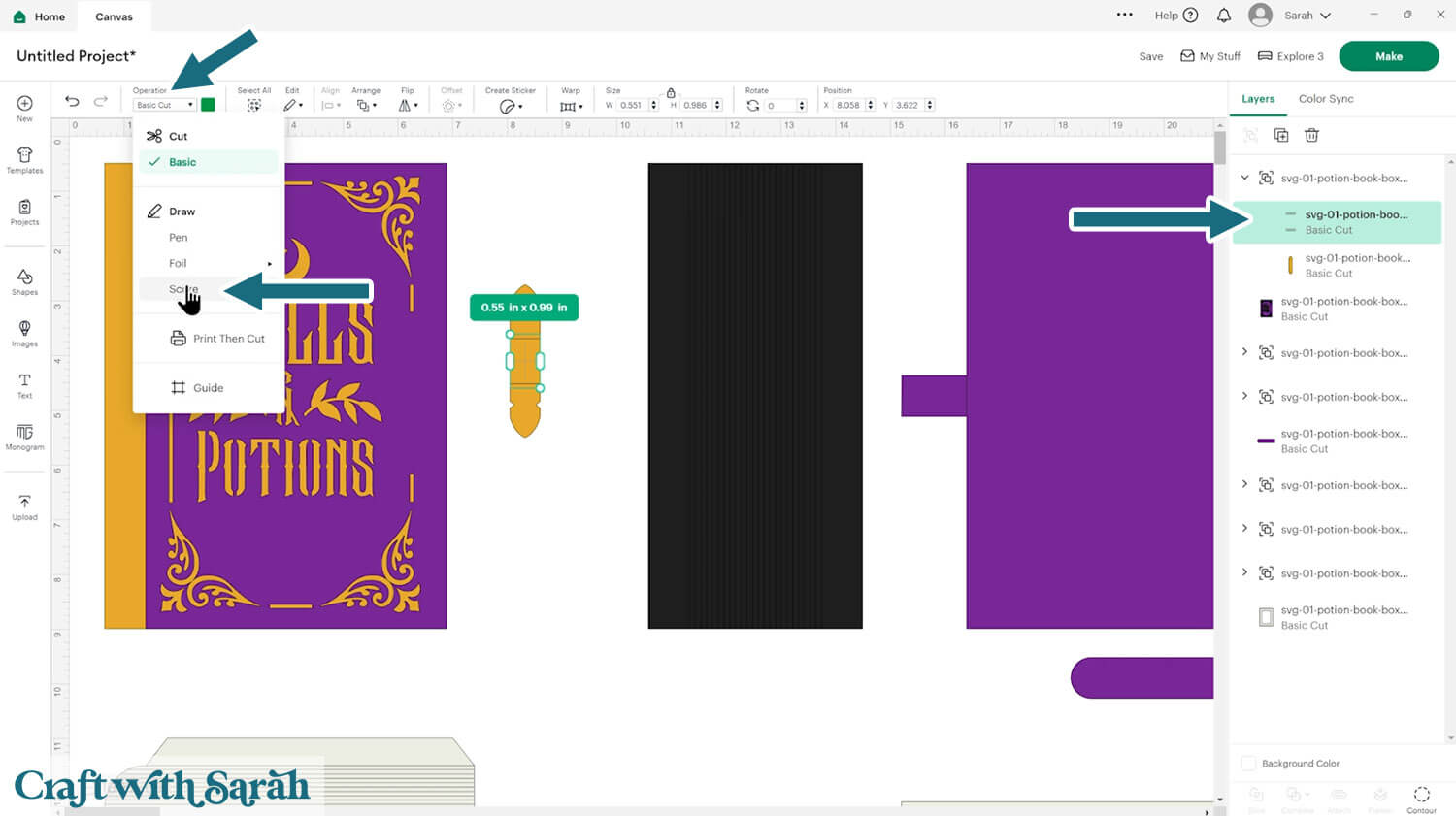Collapse the first svg-01-potion-book-box group
Image resolution: width=1456 pixels, height=816 pixels.
pos(1244,178)
